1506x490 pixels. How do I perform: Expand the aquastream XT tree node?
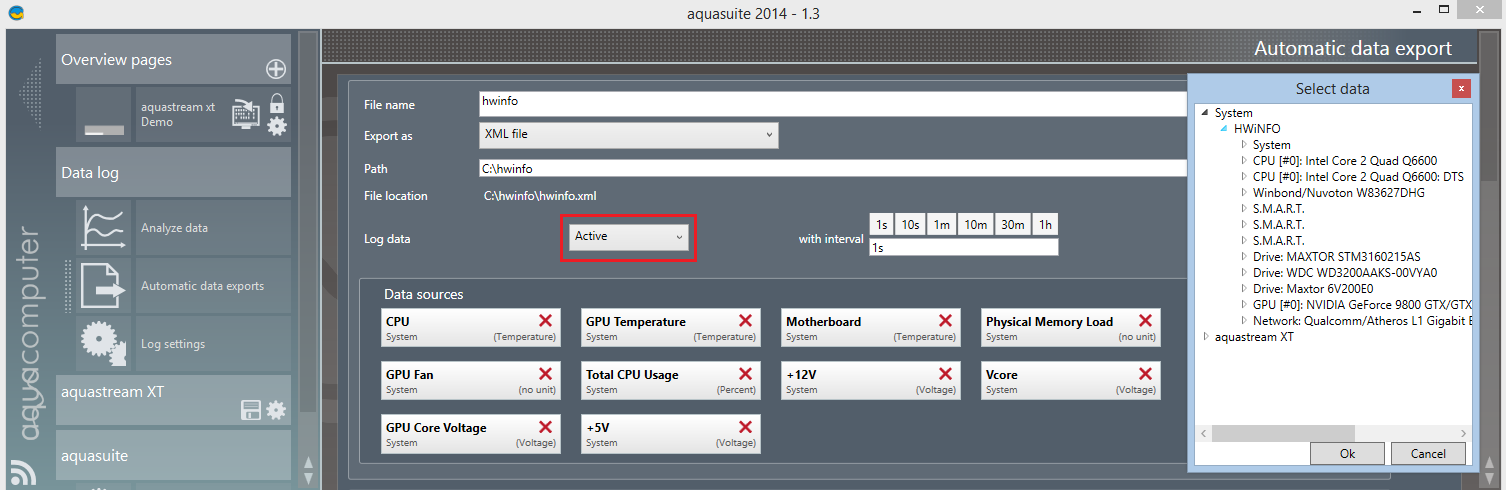pos(1206,337)
